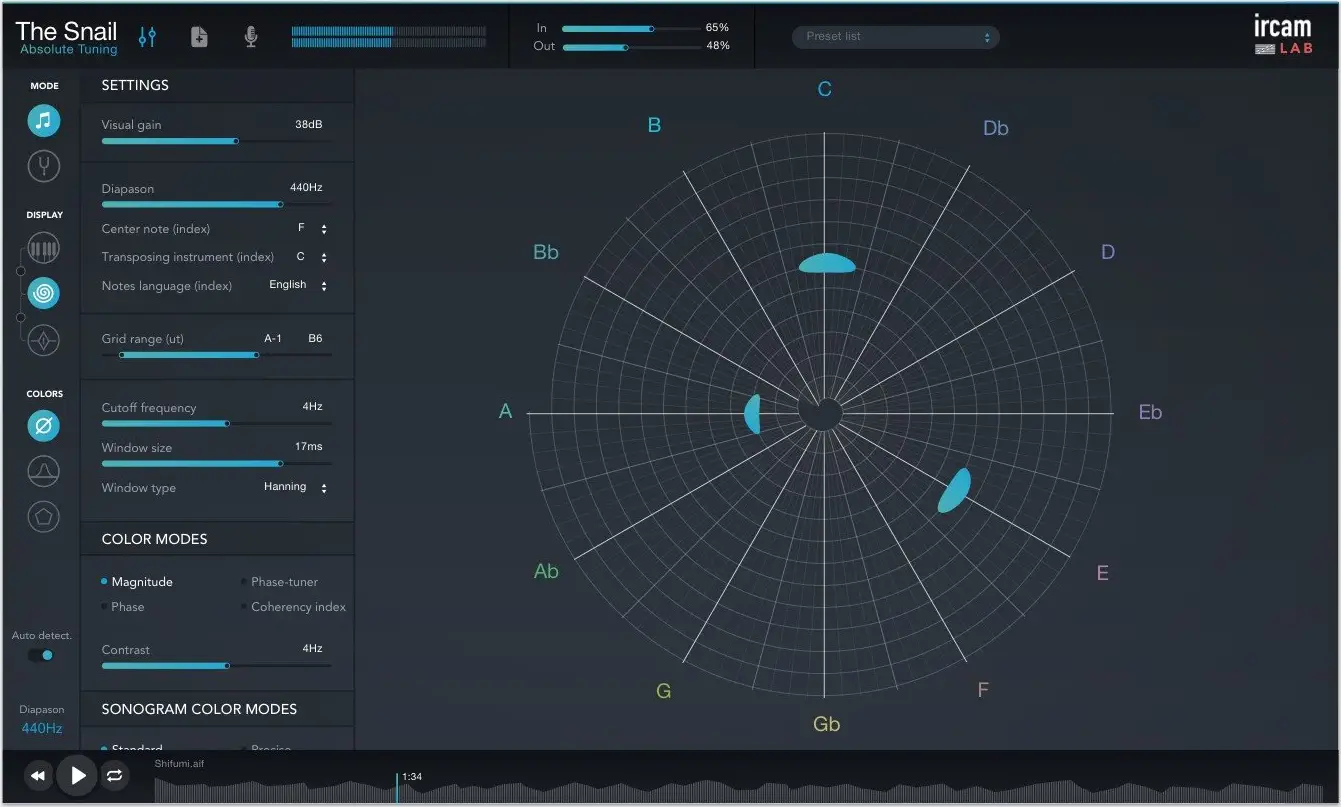Select the Magnitude color mode

pyautogui.click(x=137, y=582)
